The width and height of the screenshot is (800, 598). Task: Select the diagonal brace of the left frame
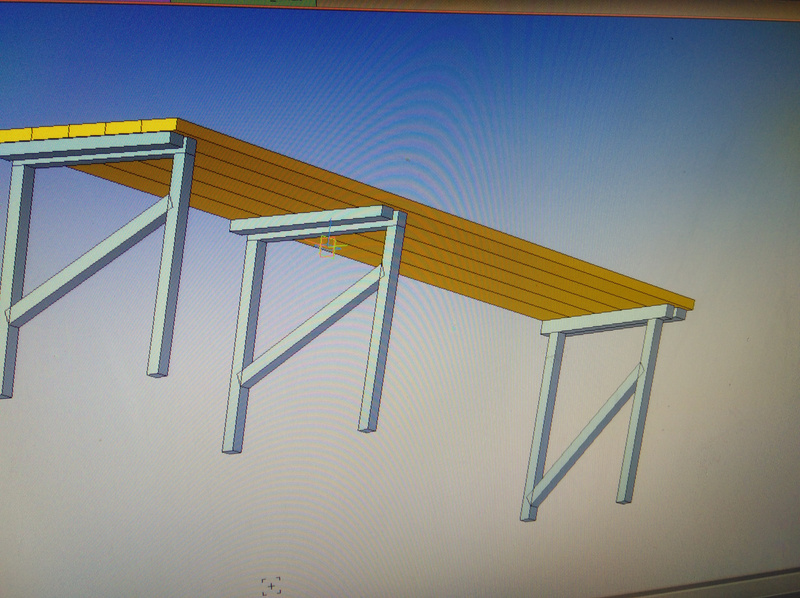pyautogui.click(x=89, y=261)
